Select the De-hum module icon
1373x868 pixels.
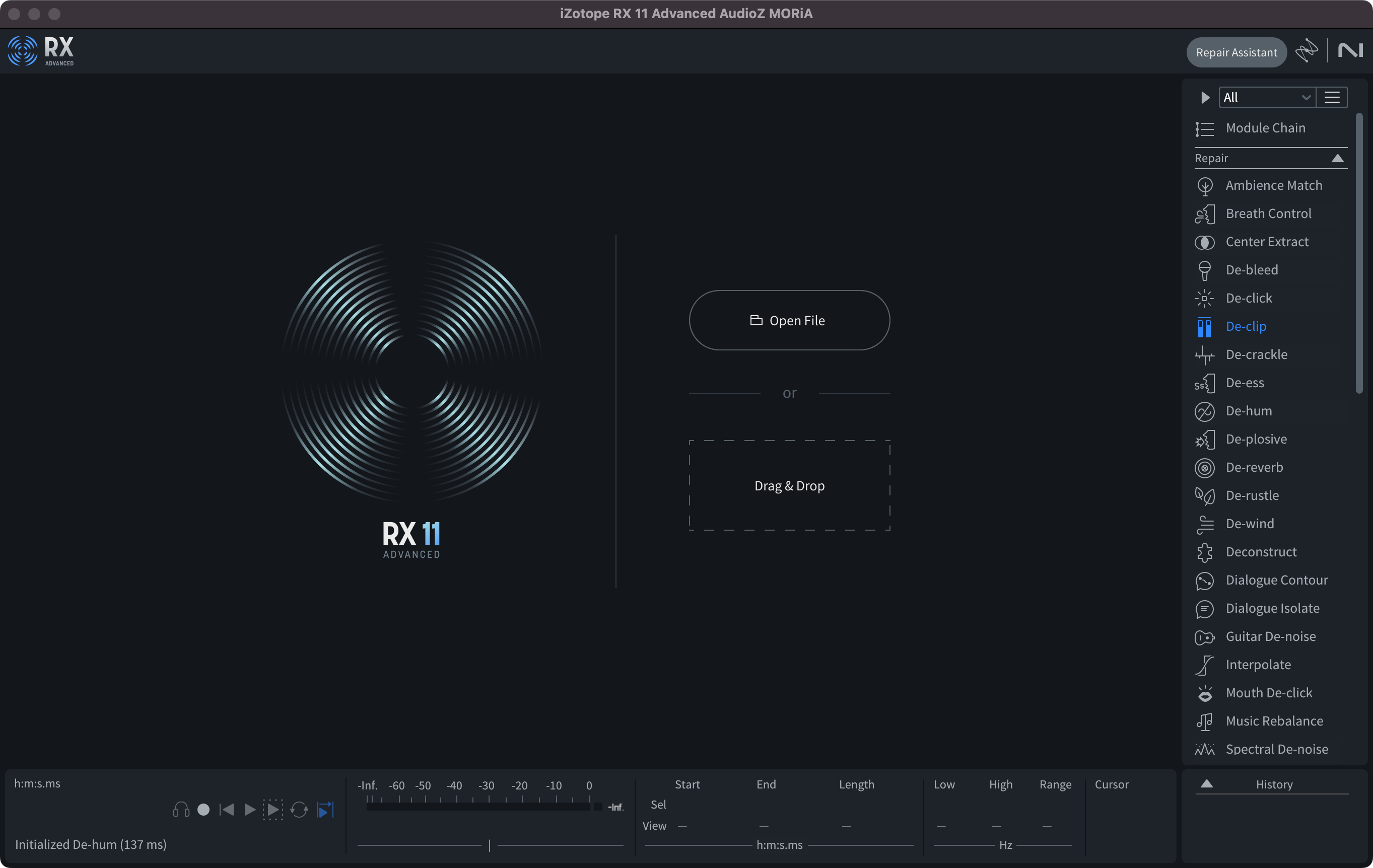[1204, 411]
